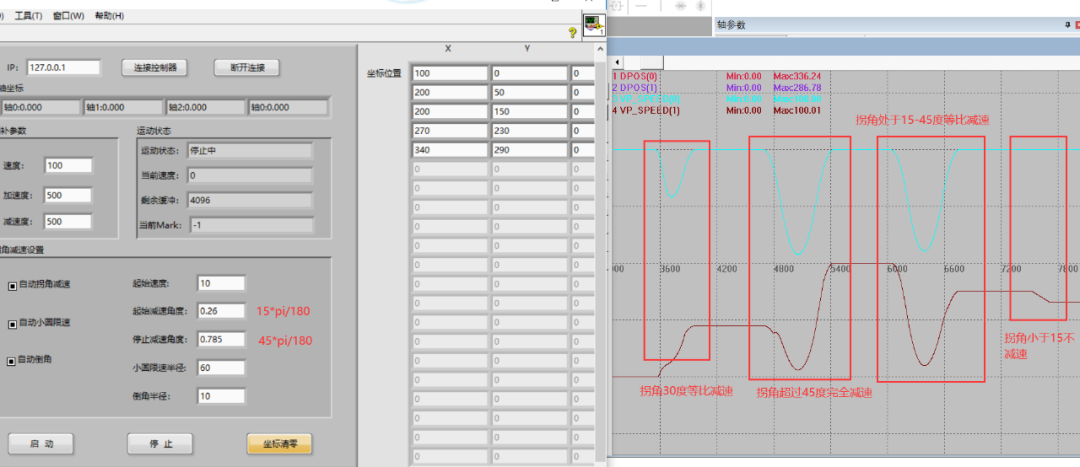1080x467 pixels.
Task: Open the 窗口(W) menu
Action: tap(69, 16)
